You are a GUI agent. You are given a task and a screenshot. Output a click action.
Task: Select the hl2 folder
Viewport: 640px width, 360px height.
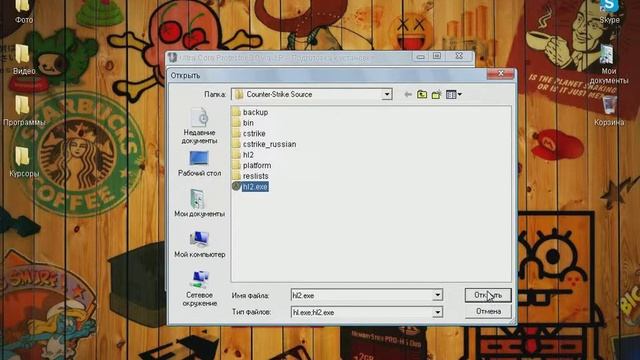click(243, 155)
